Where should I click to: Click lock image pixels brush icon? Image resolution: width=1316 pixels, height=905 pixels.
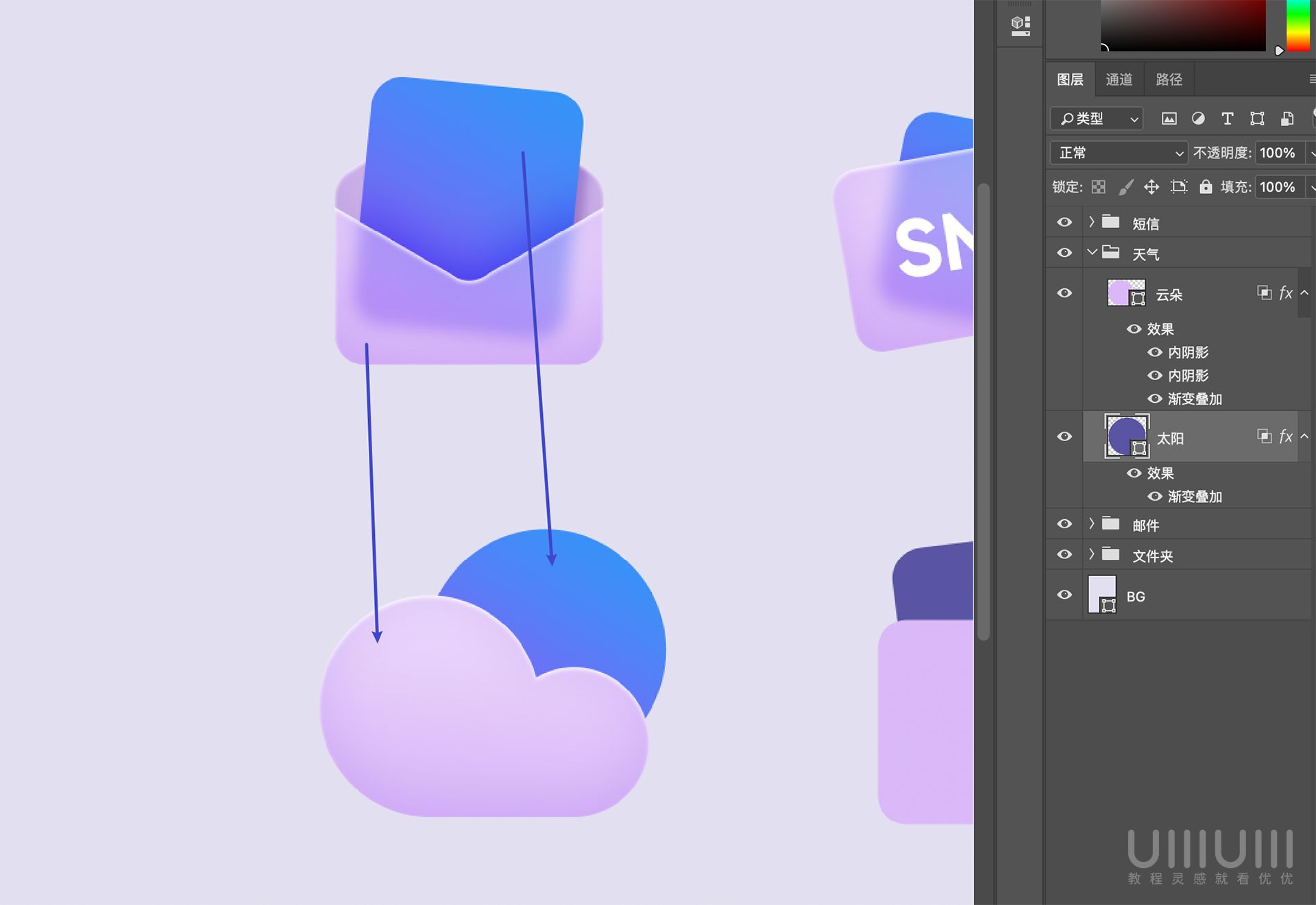(x=1125, y=187)
